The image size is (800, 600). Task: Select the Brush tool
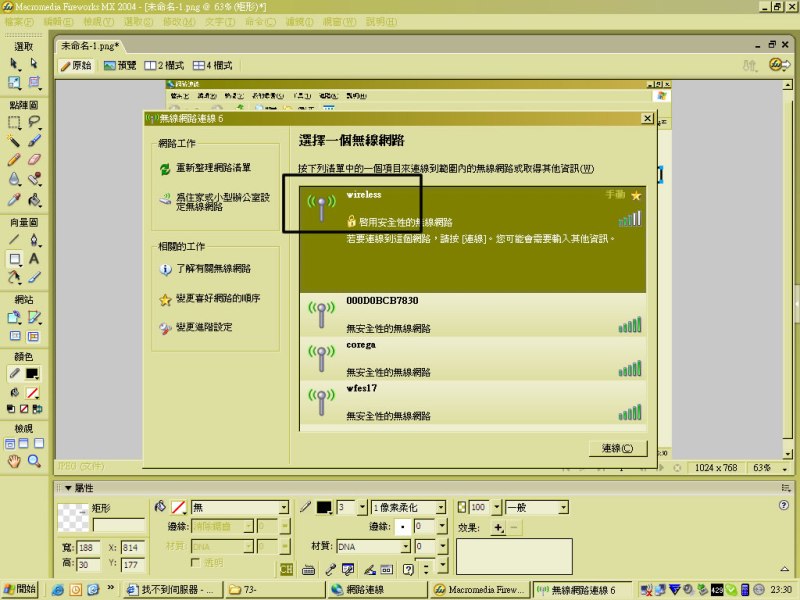point(34,140)
